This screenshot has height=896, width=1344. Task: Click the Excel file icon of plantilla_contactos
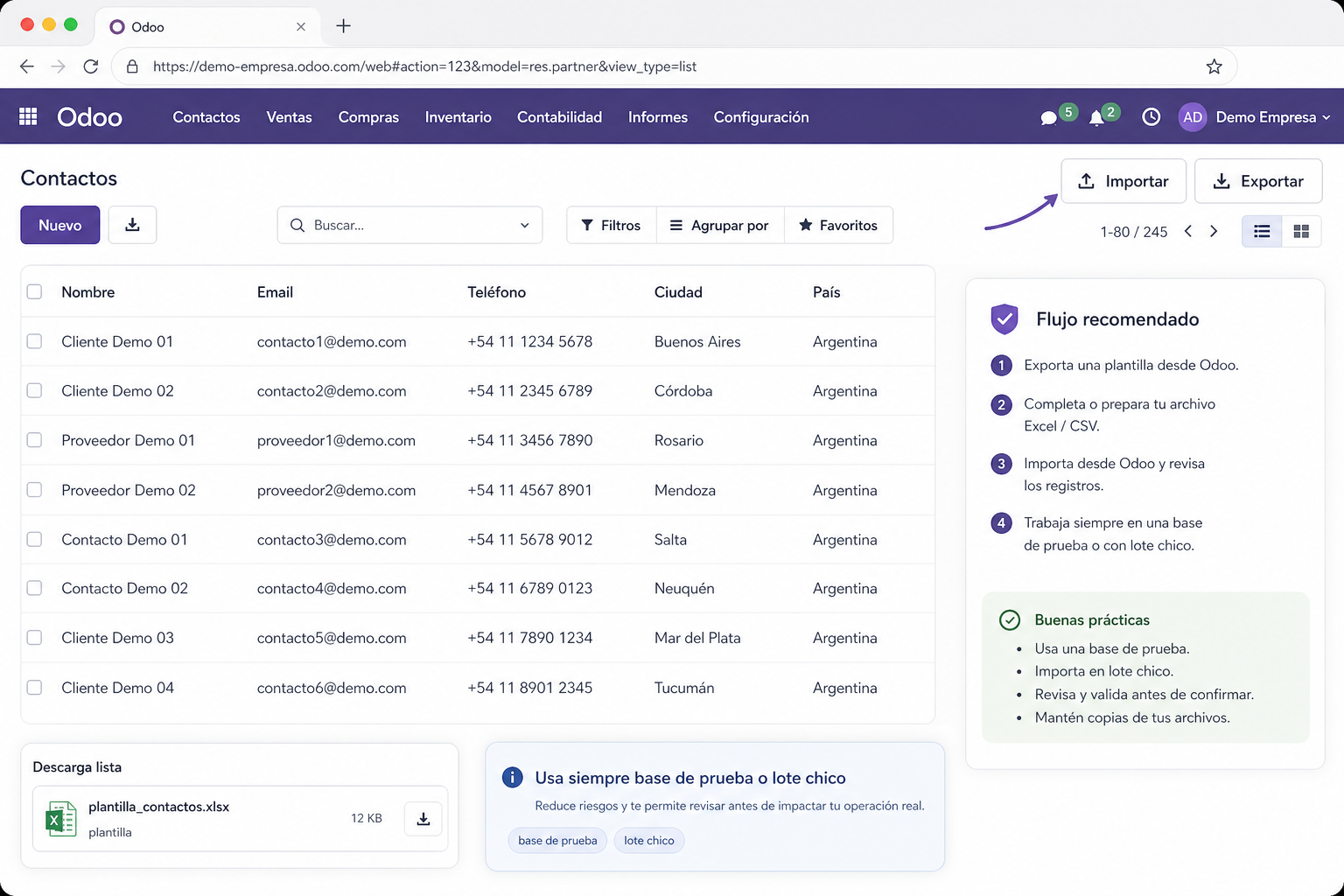pos(61,819)
